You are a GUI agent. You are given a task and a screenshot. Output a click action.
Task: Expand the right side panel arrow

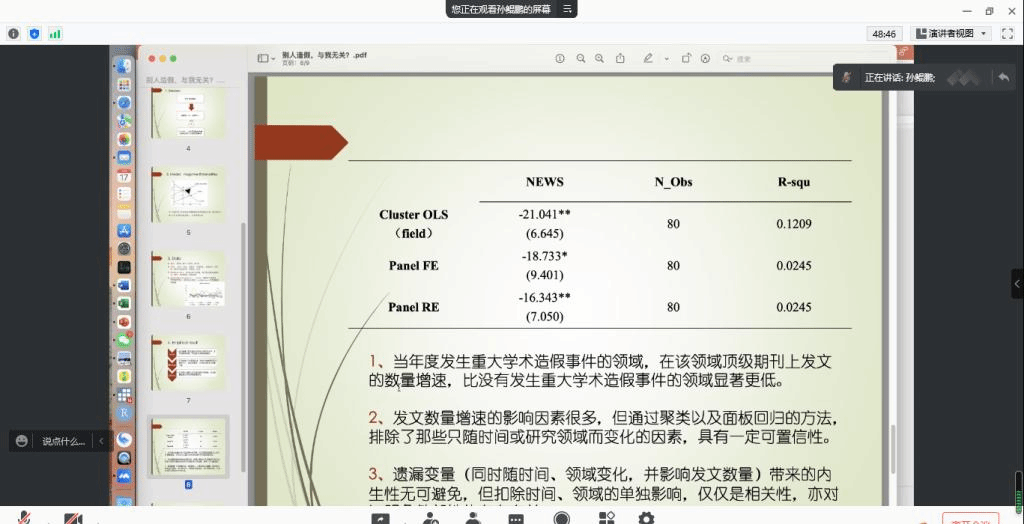(x=1017, y=284)
